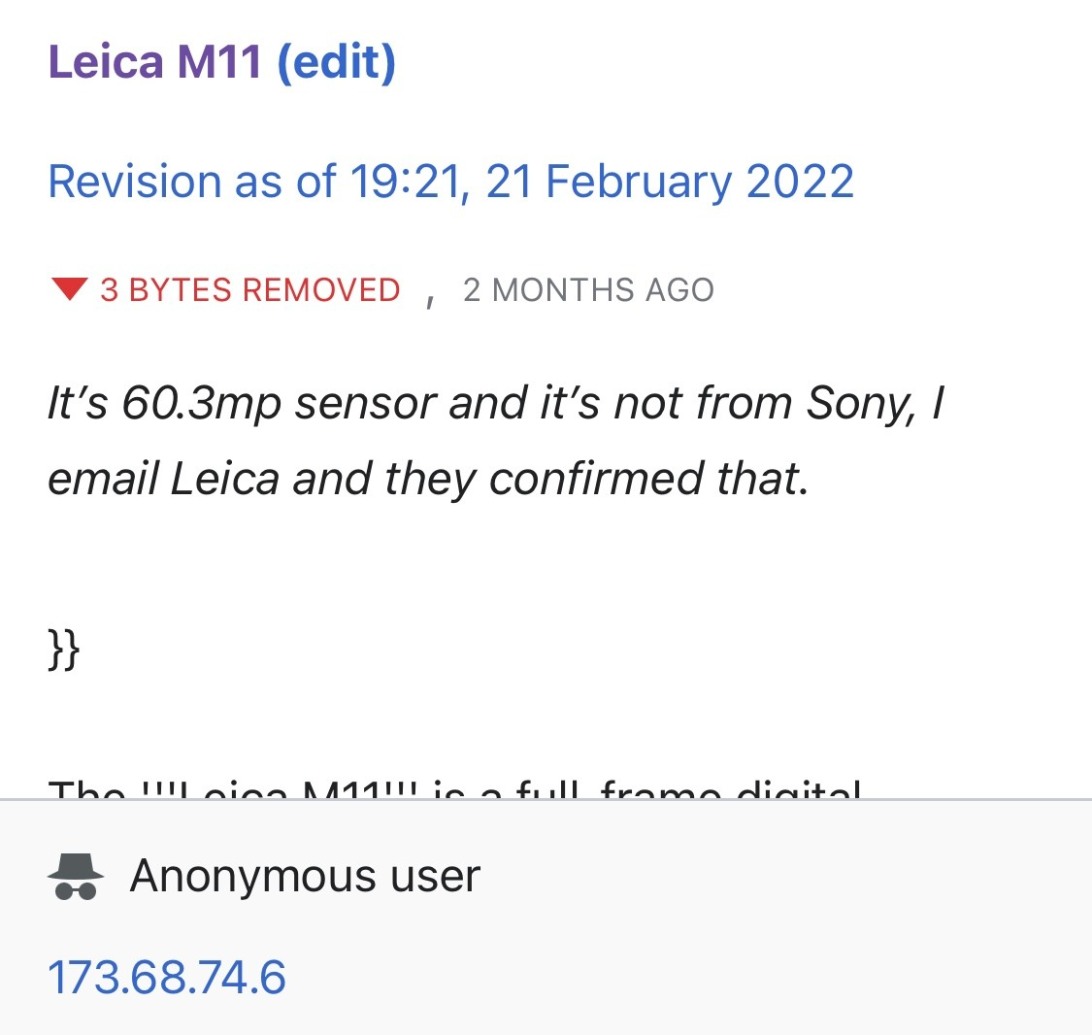The height and width of the screenshot is (1035, 1092).
Task: Click the word 'Sony' in the italic text
Action: point(855,403)
